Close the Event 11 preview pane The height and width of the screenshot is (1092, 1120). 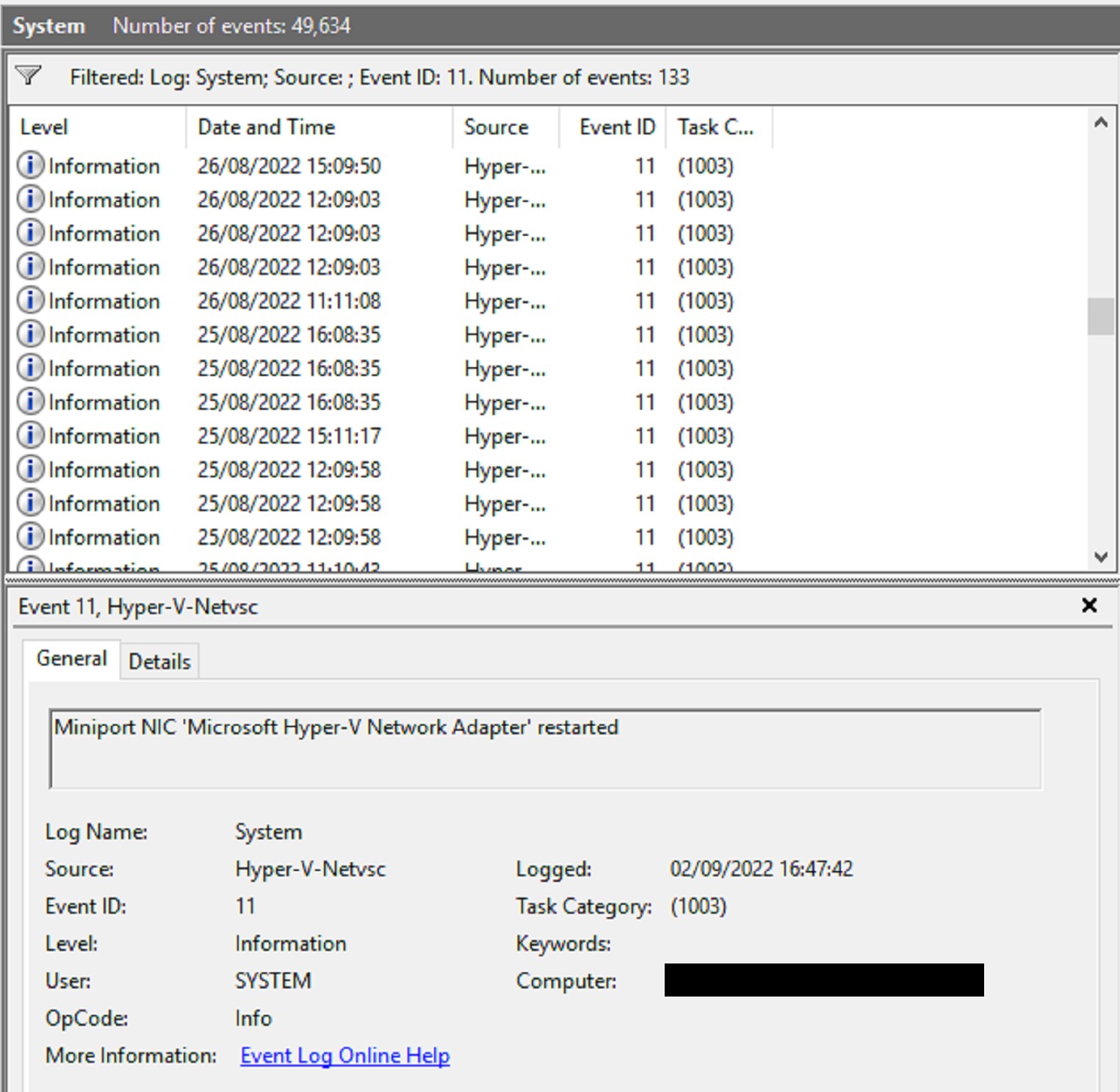click(x=1089, y=606)
